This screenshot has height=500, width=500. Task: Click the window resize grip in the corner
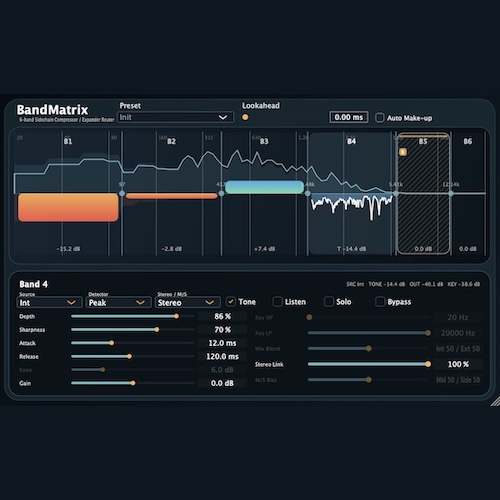(x=495, y=401)
